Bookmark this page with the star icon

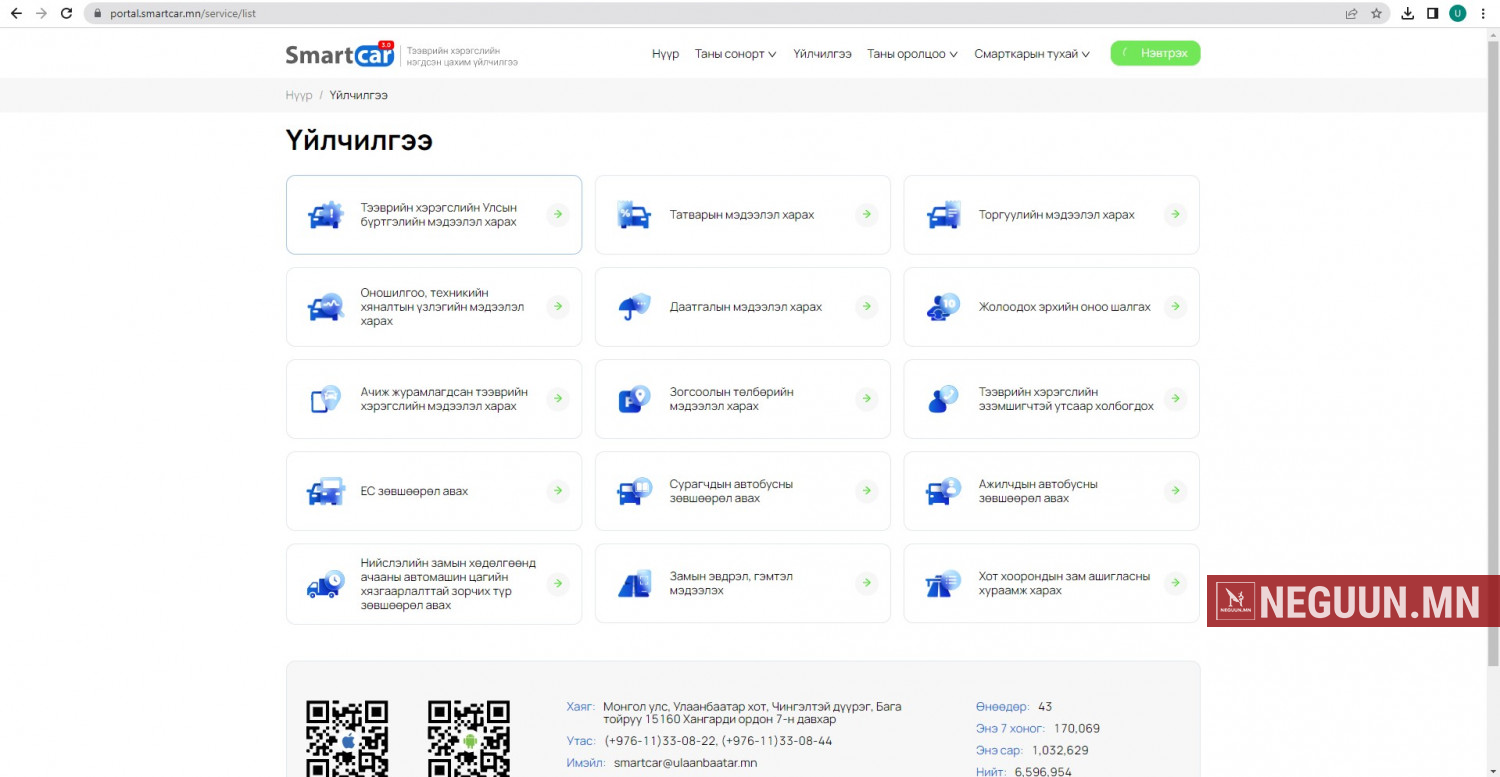click(x=1376, y=14)
